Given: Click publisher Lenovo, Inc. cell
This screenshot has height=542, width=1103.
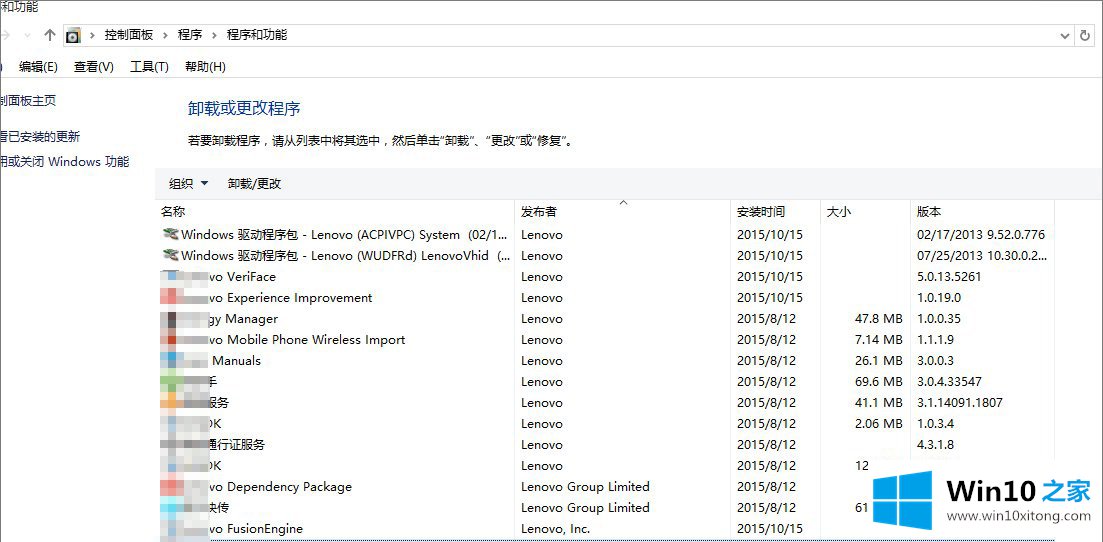Looking at the screenshot, I should 556,529.
